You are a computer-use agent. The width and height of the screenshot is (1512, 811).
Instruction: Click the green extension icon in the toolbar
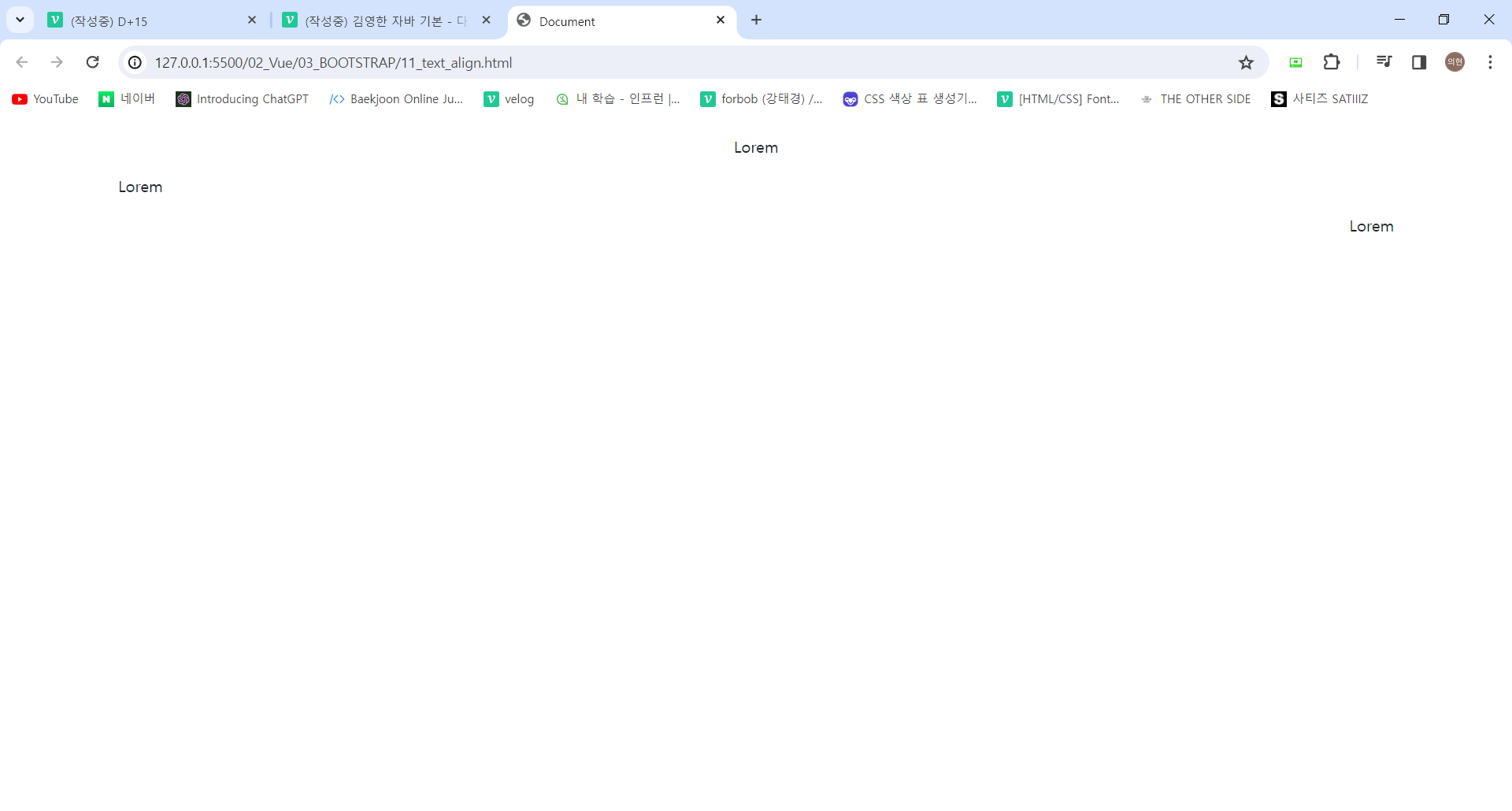pyautogui.click(x=1295, y=62)
